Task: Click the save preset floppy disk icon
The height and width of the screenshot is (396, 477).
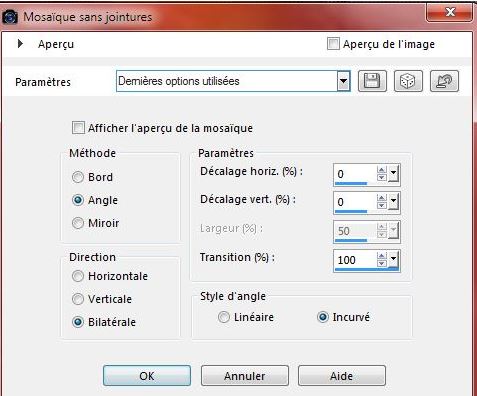Action: pyautogui.click(x=372, y=81)
